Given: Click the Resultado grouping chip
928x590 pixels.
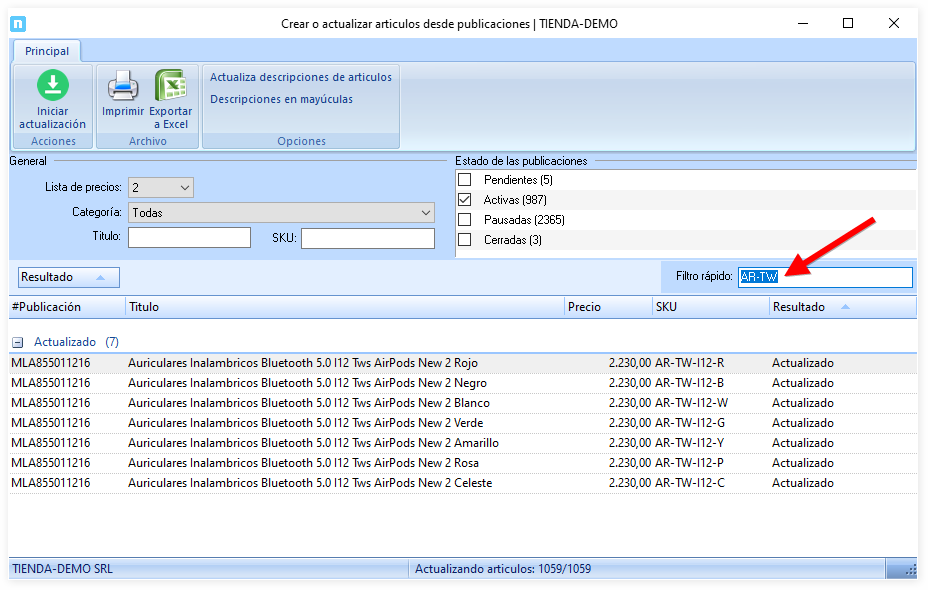Looking at the screenshot, I should 68,278.
